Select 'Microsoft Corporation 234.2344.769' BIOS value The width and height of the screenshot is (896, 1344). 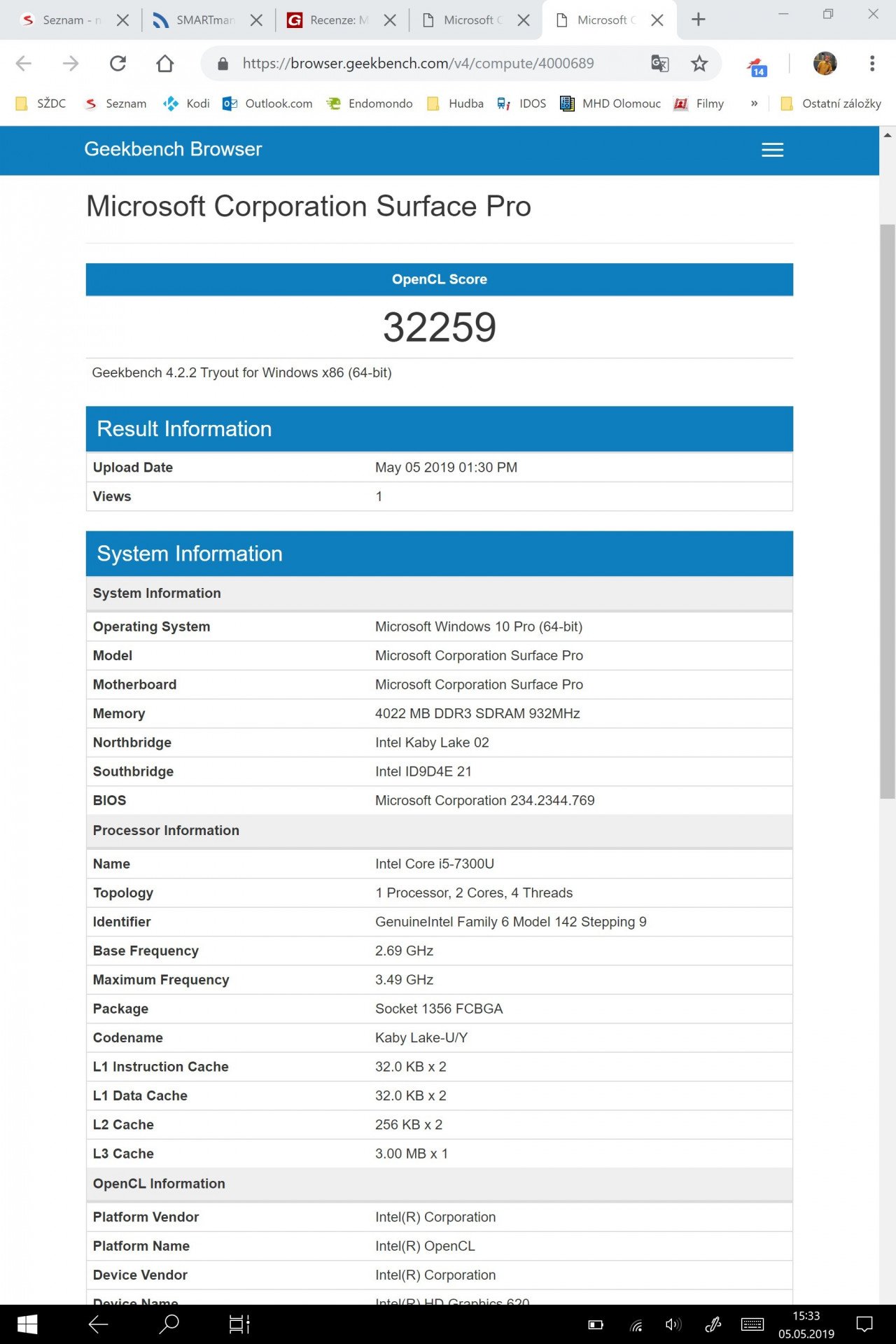485,801
